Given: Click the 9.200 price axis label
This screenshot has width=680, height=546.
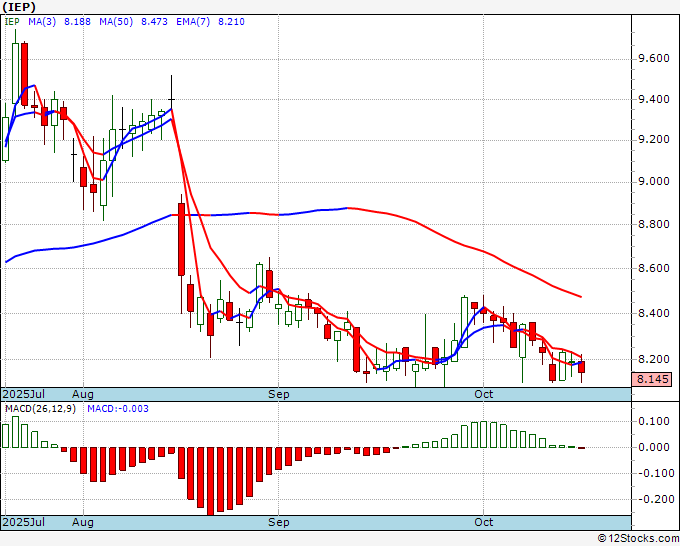Looking at the screenshot, I should (653, 140).
